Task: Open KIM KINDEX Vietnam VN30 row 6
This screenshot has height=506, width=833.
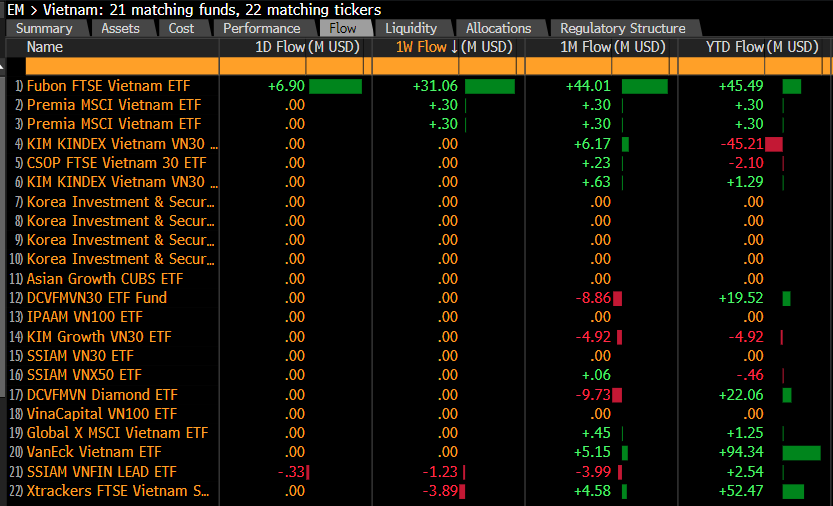Action: [x=122, y=182]
